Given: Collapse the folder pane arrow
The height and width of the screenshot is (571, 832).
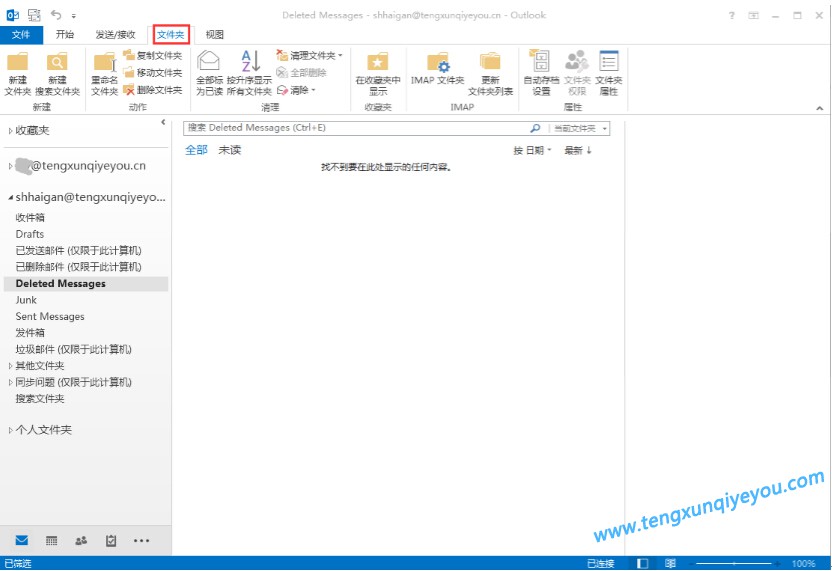Looking at the screenshot, I should (163, 122).
